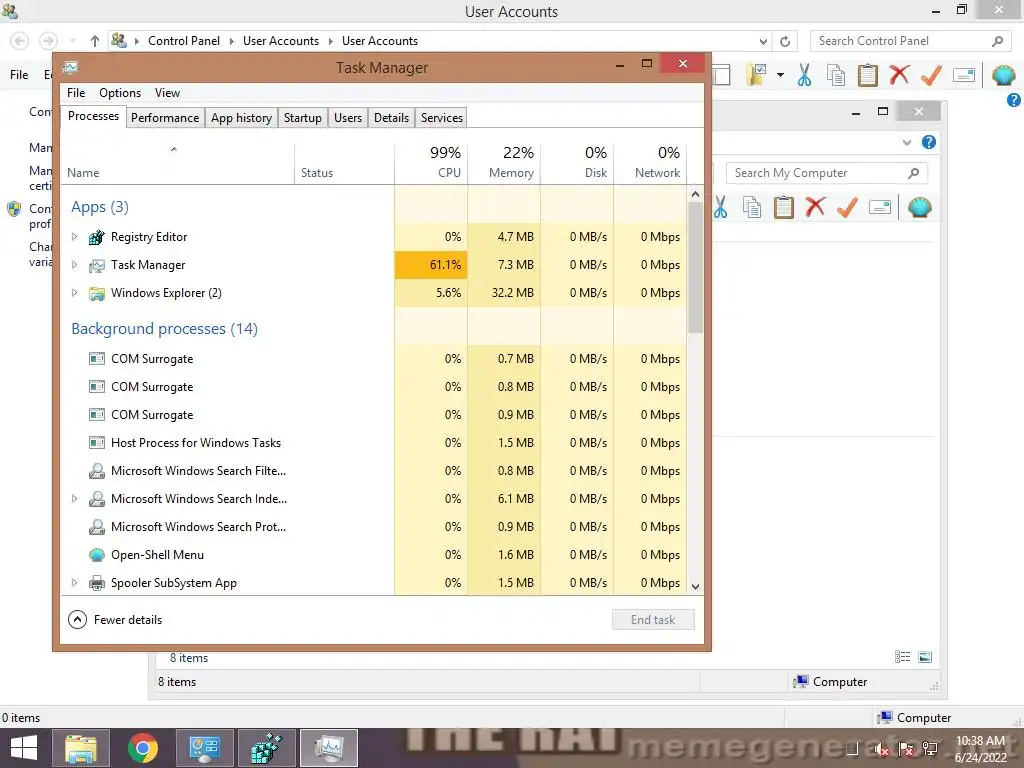
Task: Expand the Registry Editor process group
Action: coord(74,236)
